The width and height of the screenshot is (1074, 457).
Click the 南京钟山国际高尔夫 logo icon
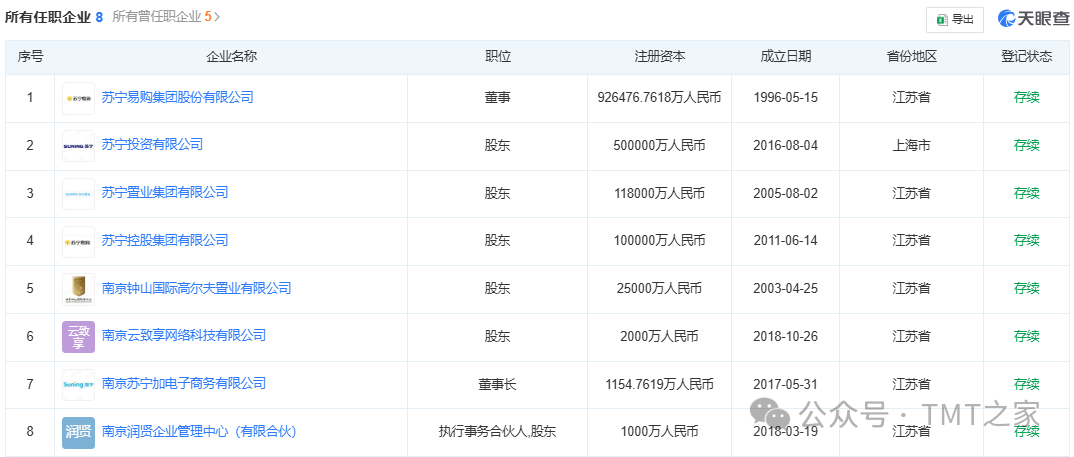pyautogui.click(x=78, y=289)
